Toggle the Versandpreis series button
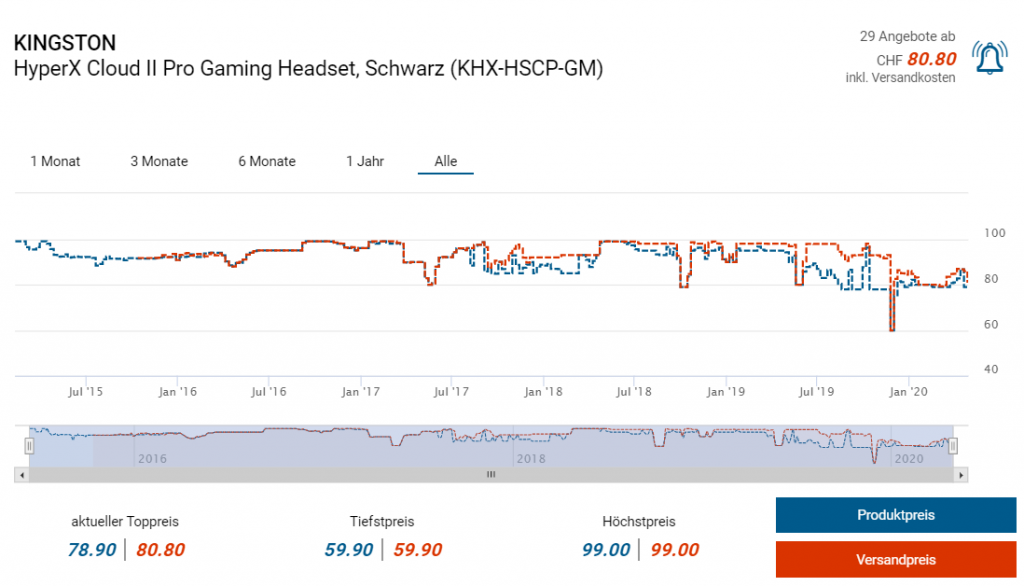 pyautogui.click(x=895, y=560)
